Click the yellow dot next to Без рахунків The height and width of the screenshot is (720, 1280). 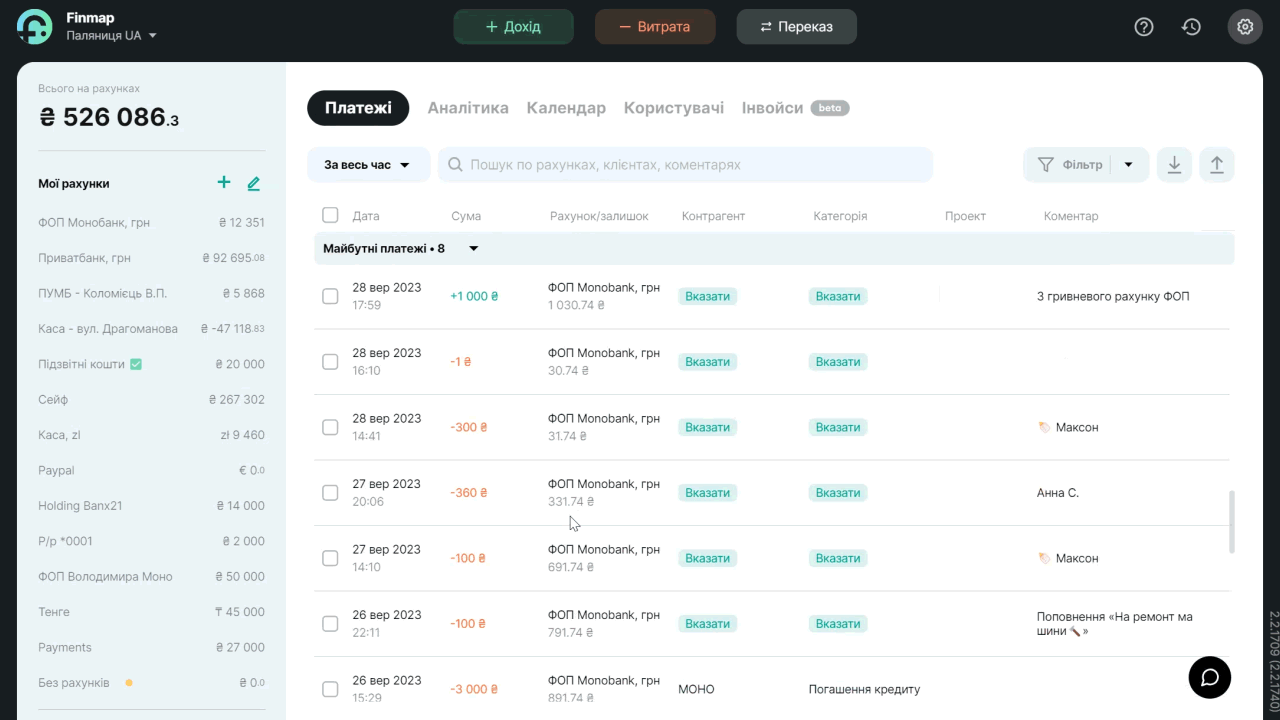click(129, 683)
